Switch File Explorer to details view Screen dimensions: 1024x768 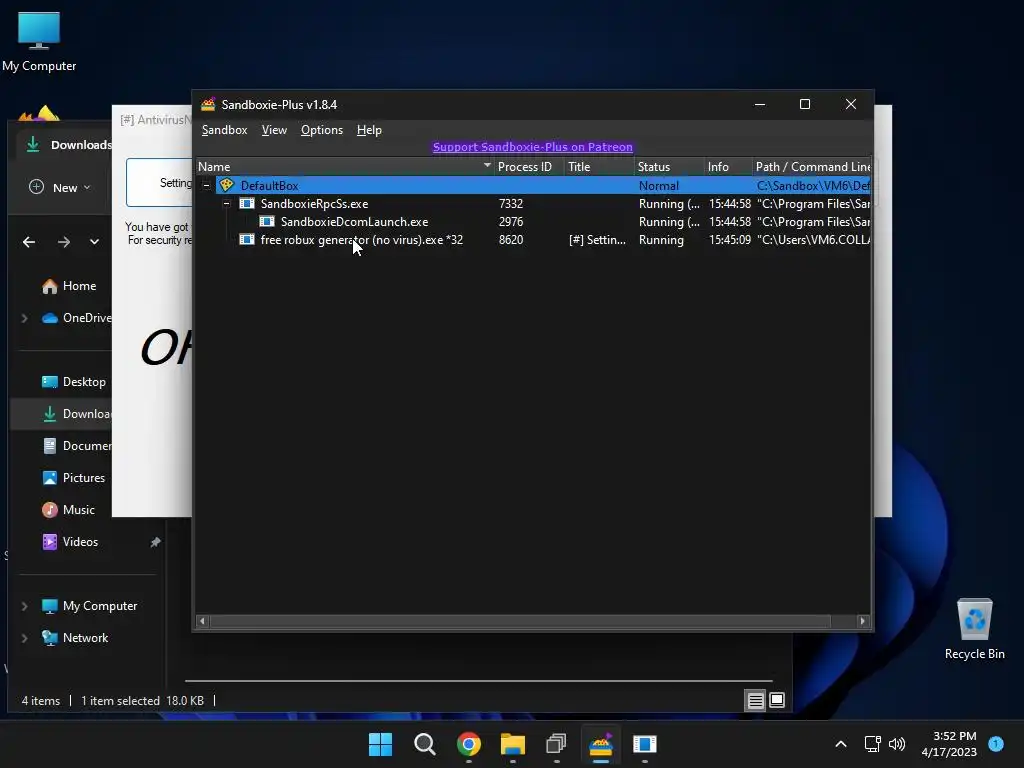[x=756, y=701]
